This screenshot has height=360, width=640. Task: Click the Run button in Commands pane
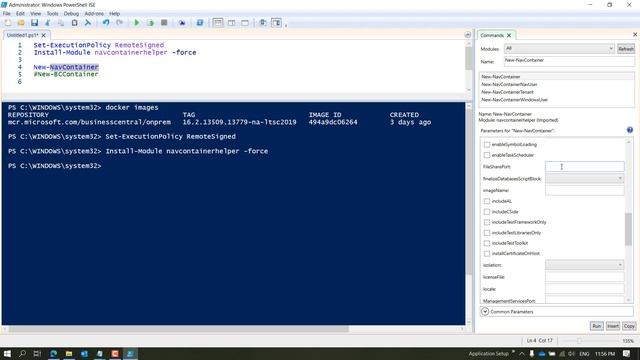coord(596,326)
